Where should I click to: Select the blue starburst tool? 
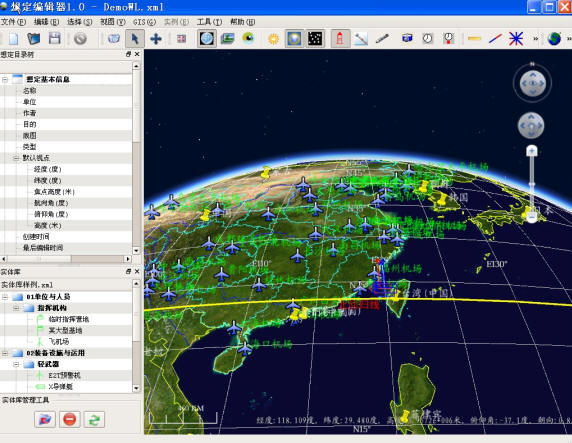point(516,38)
